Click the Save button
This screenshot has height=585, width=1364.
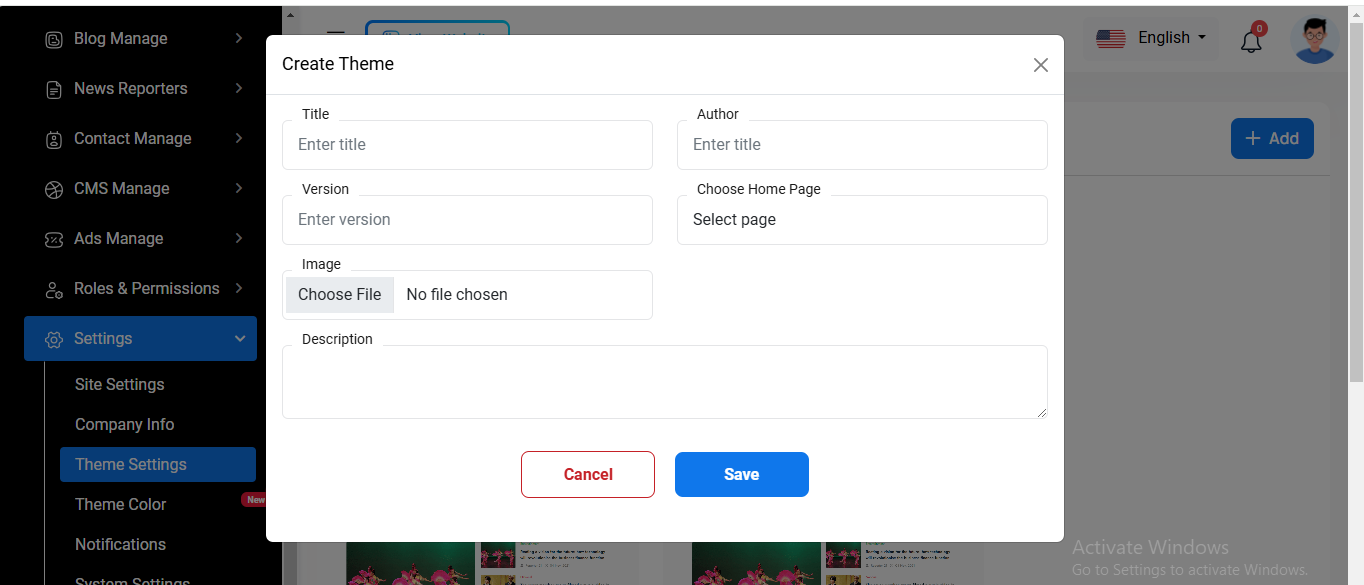pos(741,475)
